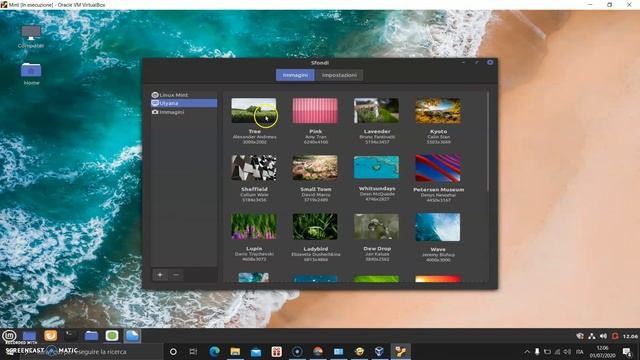Choose the Small Town wallpaper thumbnail
Screen dimensions: 640x360
click(315, 168)
